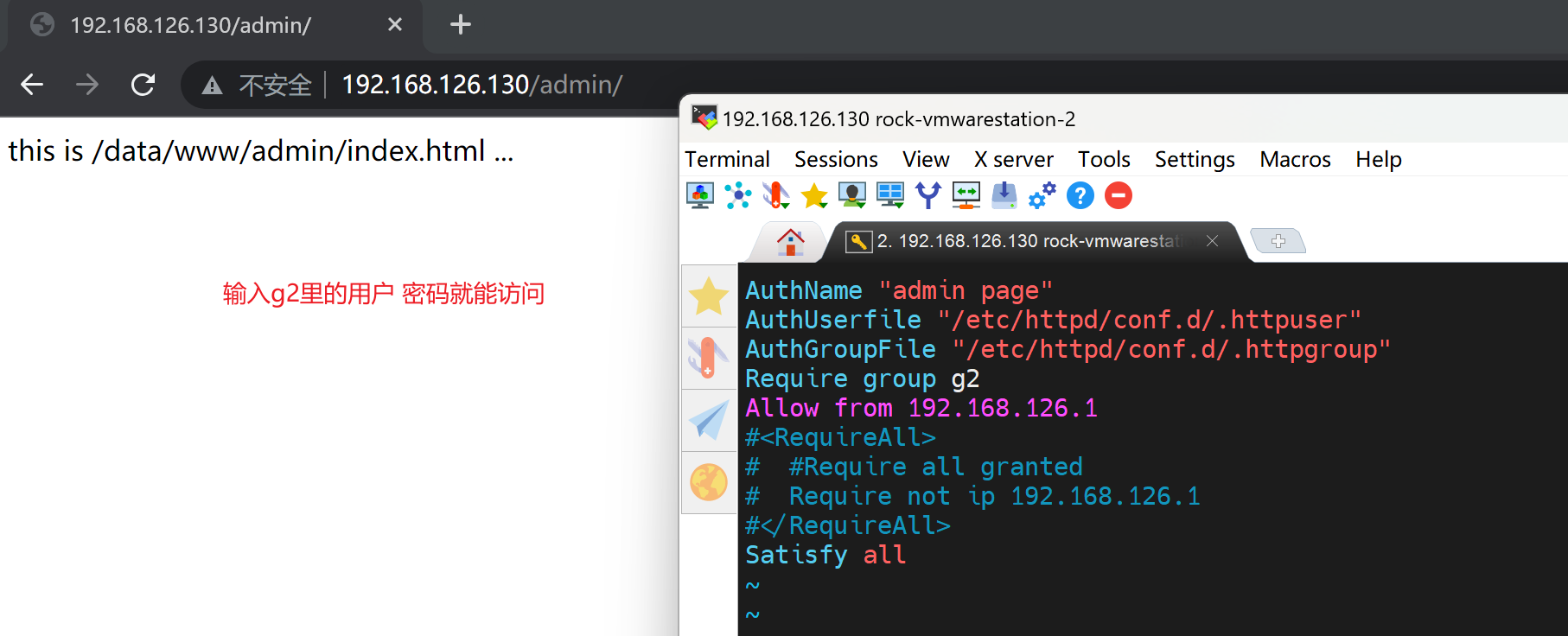
Task: Click the browser back arrow
Action: [32, 85]
